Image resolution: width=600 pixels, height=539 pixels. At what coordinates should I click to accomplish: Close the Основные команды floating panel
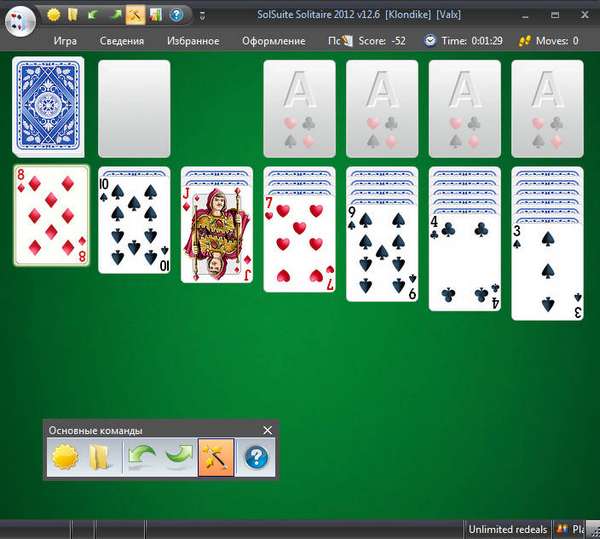[267, 430]
